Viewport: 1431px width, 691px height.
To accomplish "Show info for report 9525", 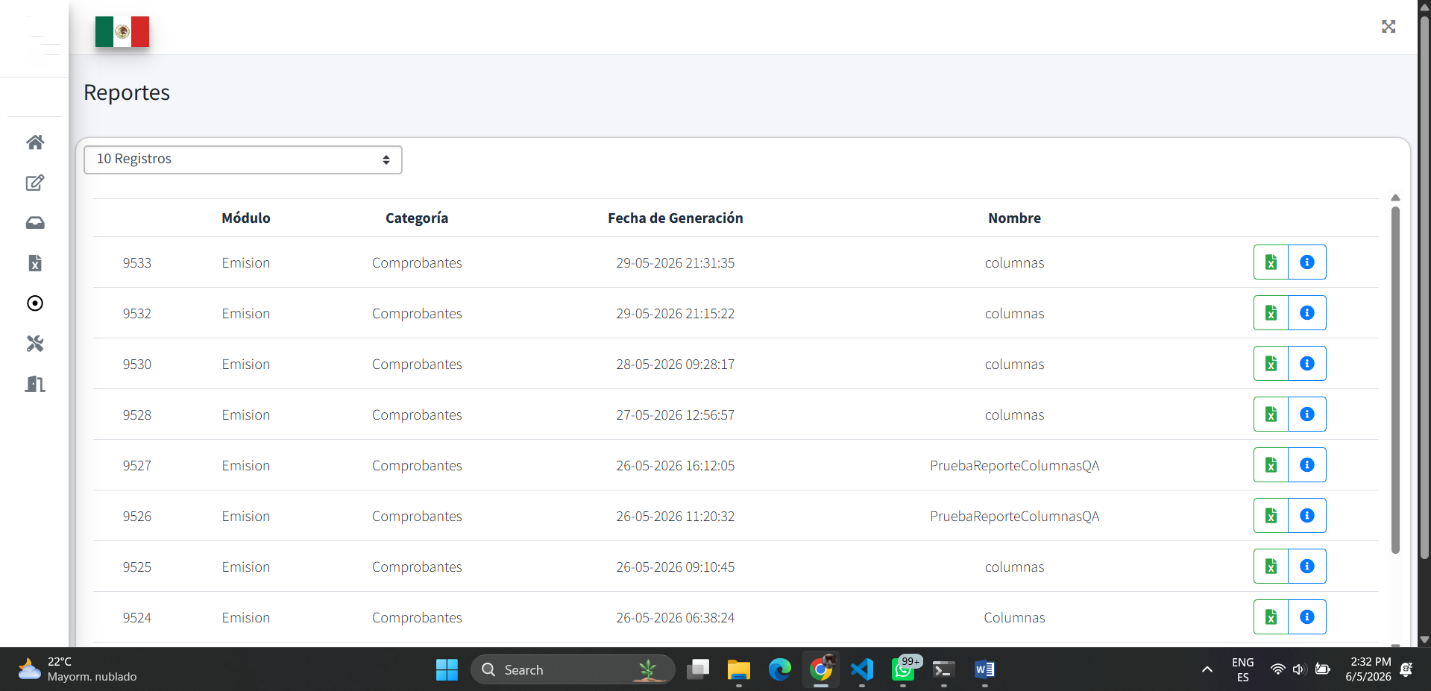I will point(1307,566).
